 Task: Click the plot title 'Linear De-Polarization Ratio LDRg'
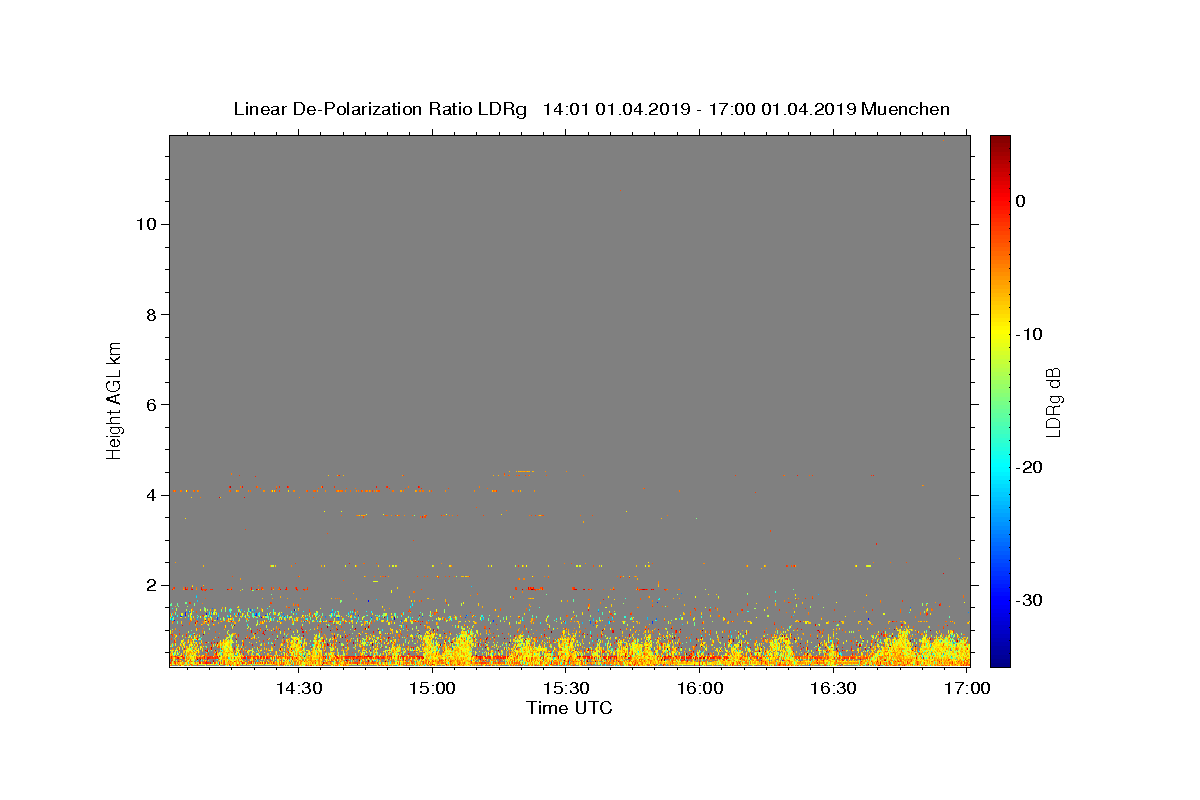pos(380,109)
